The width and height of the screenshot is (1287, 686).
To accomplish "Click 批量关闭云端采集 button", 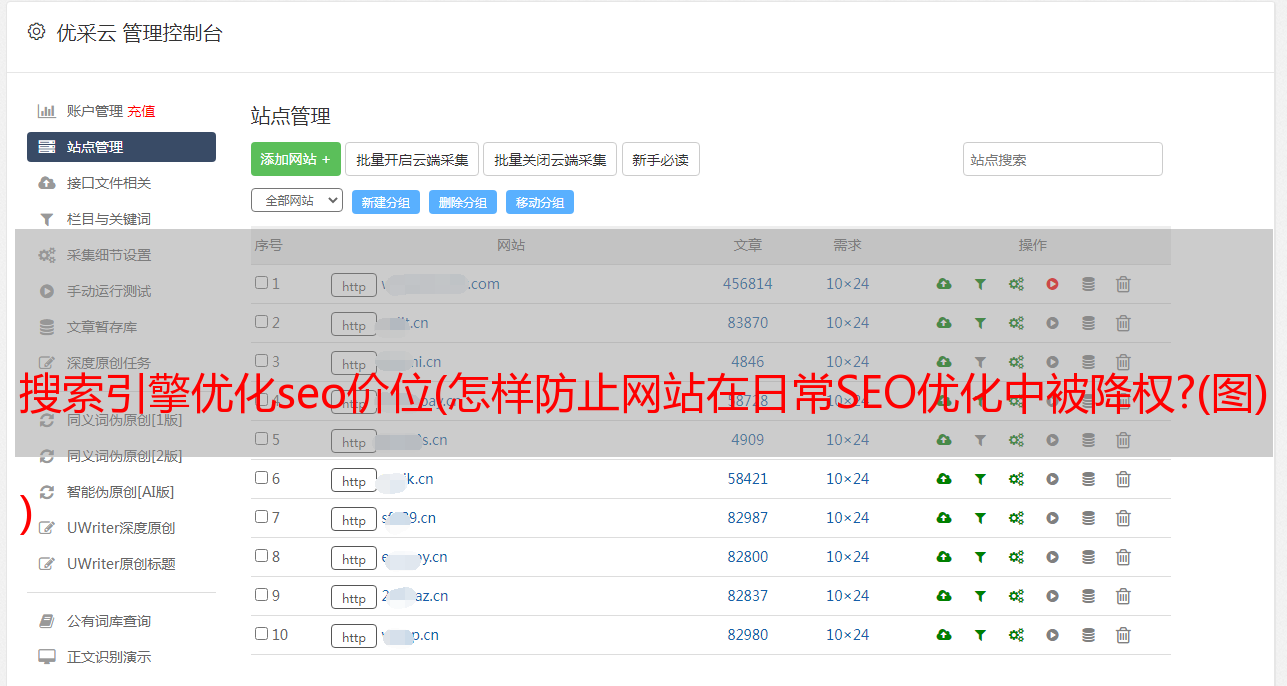I will [x=550, y=159].
